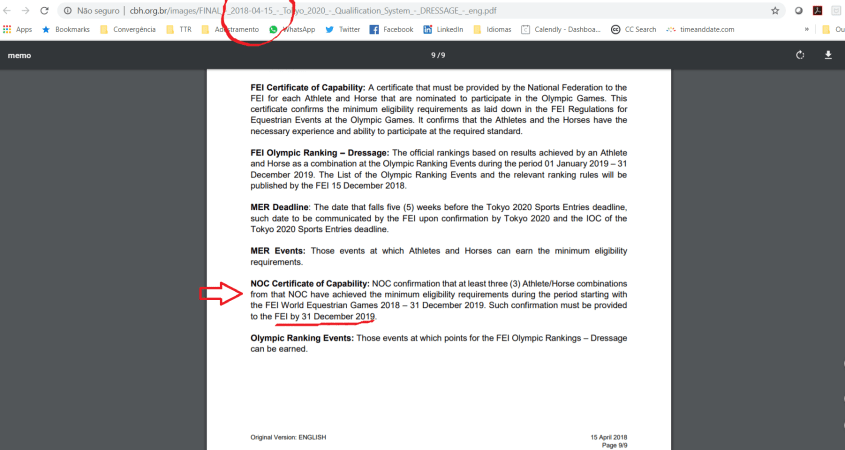Bookmark this page with the star icon
This screenshot has width=845, height=450.
[775, 10]
